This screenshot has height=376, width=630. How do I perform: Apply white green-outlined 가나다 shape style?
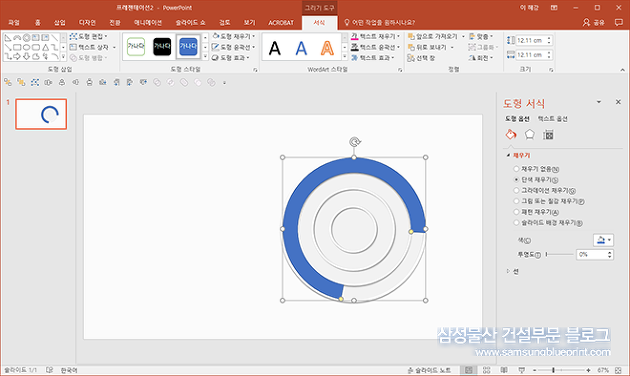pyautogui.click(x=136, y=47)
